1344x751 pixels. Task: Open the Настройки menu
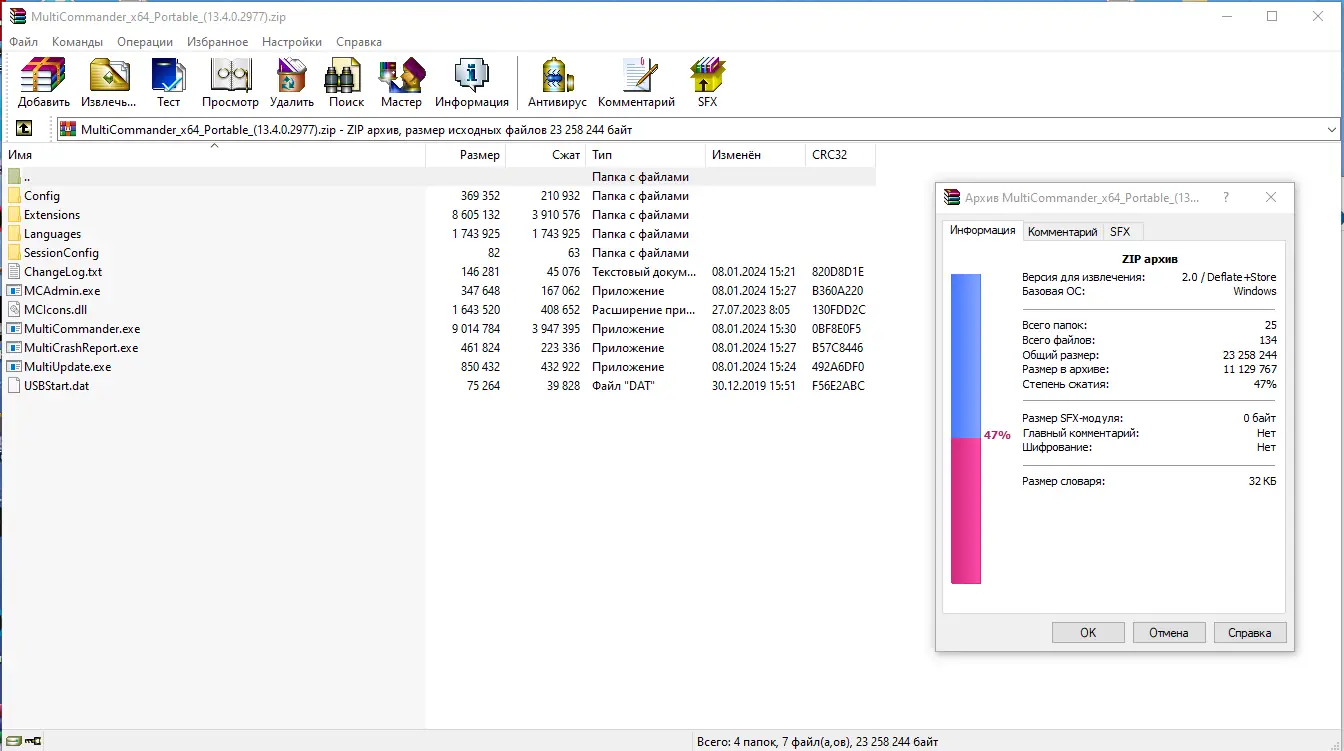click(292, 42)
